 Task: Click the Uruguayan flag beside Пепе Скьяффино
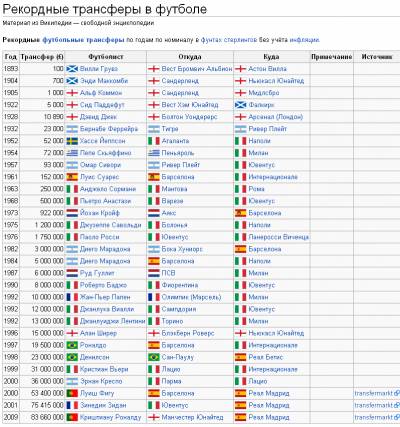point(72,153)
